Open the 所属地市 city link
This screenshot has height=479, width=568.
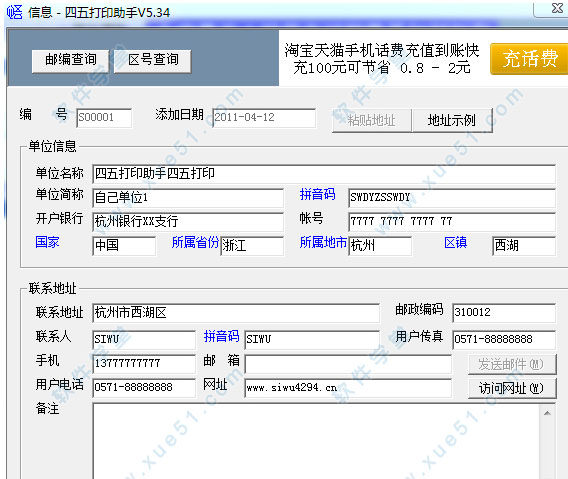click(x=323, y=242)
